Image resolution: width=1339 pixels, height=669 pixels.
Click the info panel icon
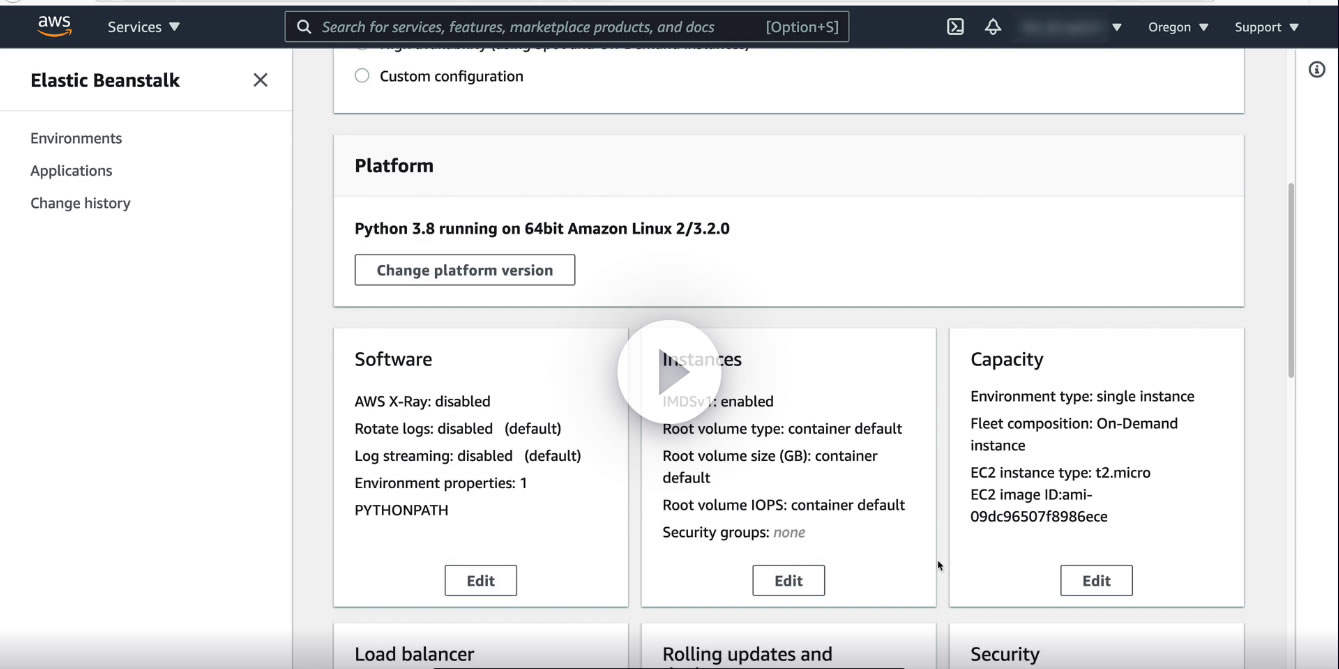(x=1317, y=69)
